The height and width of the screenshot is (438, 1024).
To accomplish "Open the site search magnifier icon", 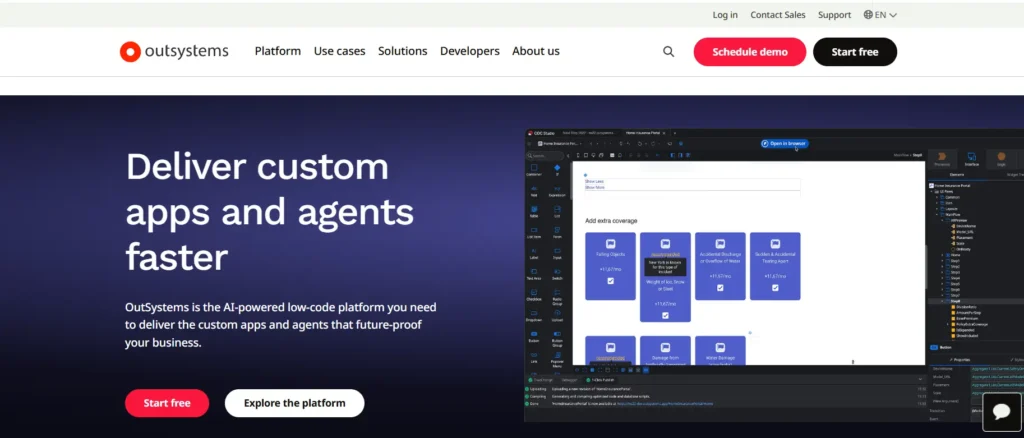I will [x=668, y=52].
